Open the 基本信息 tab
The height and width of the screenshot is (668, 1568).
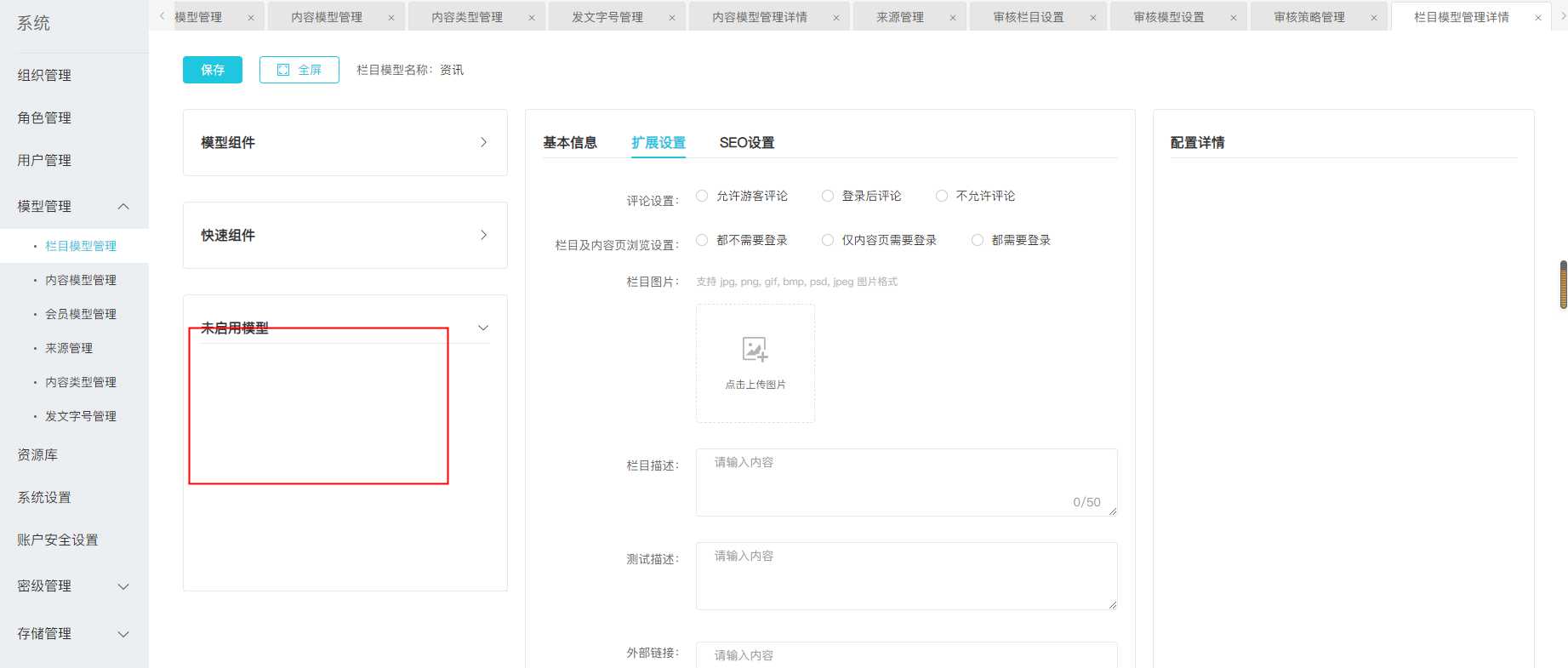click(570, 142)
